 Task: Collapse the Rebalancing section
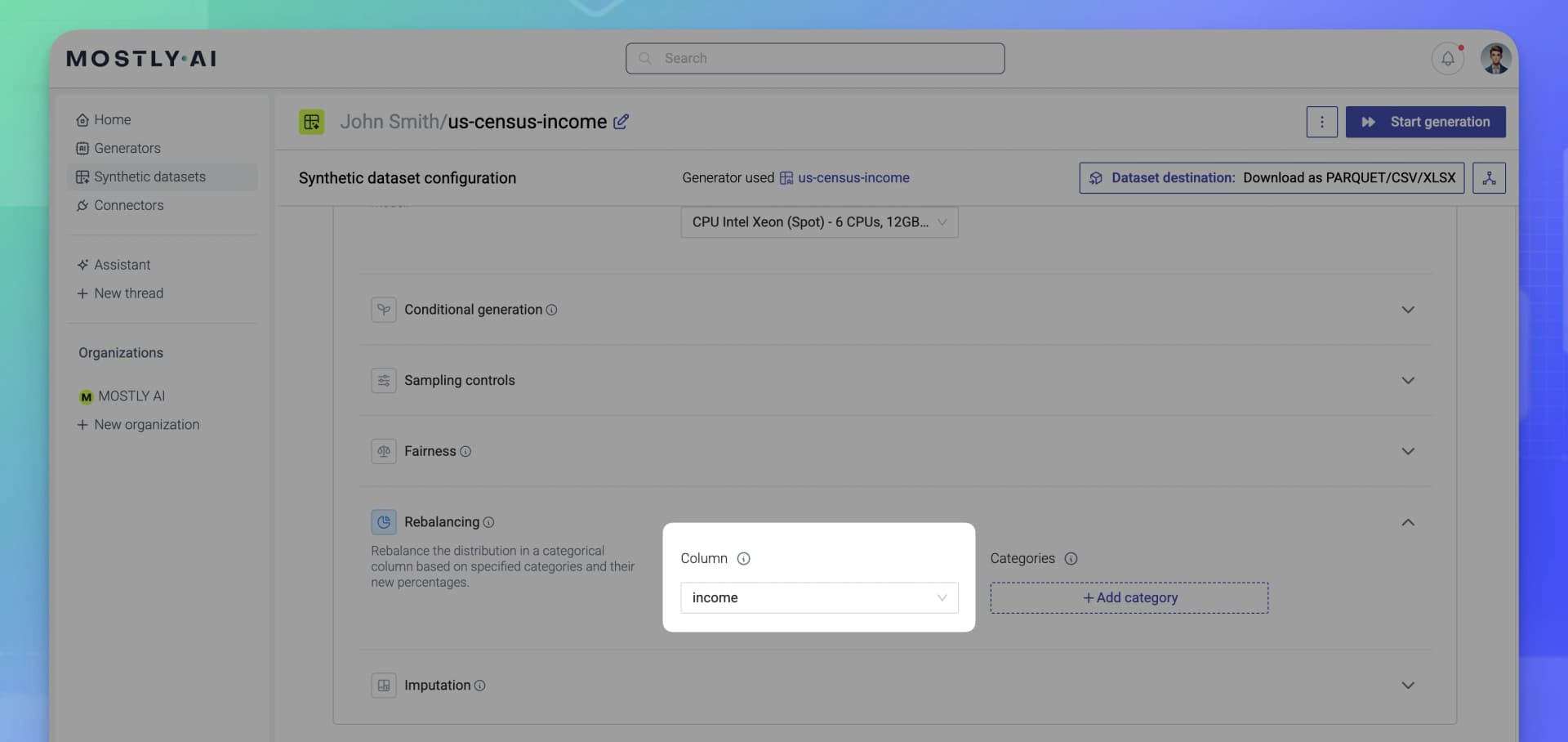(1407, 522)
